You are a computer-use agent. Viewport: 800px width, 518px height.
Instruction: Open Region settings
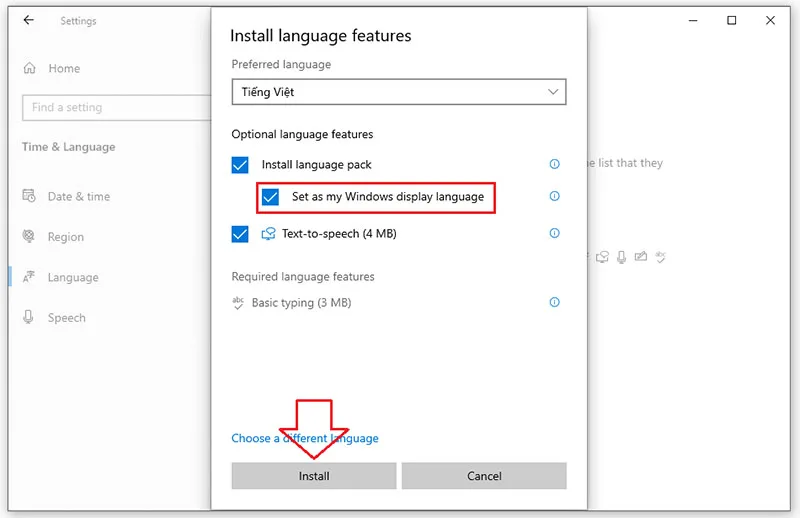(x=53, y=237)
